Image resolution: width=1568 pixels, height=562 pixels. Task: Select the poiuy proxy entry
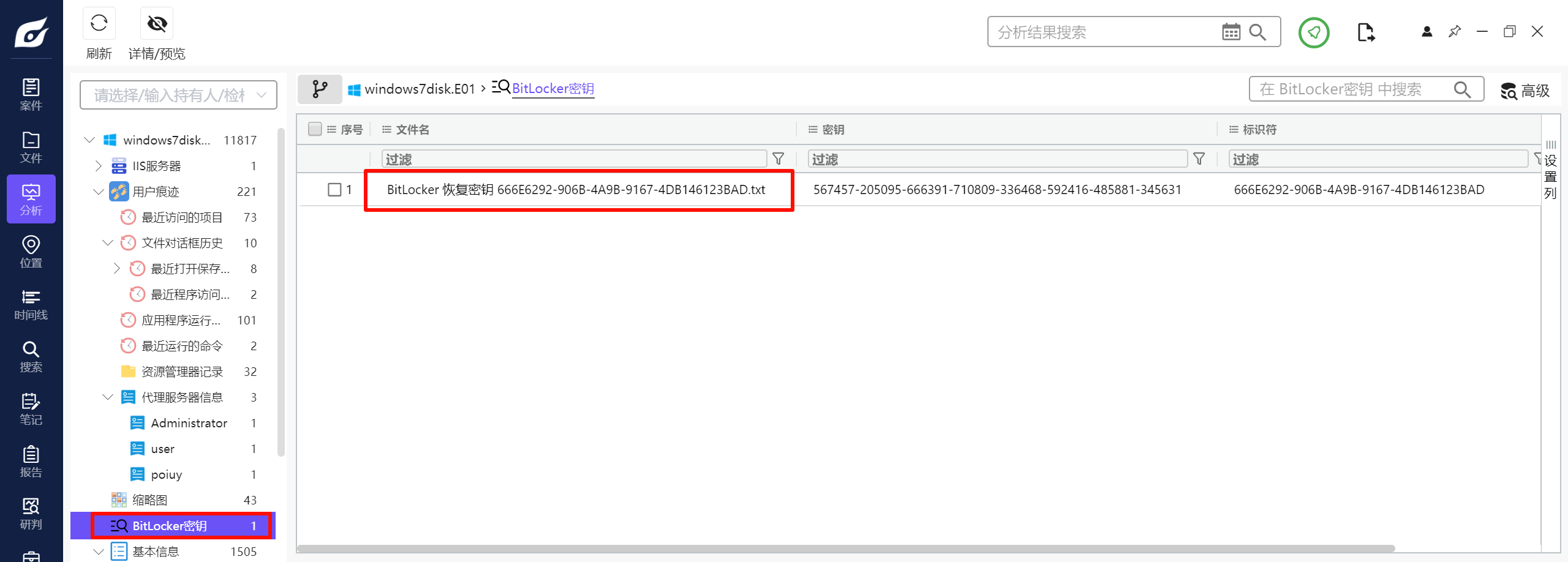pos(167,474)
